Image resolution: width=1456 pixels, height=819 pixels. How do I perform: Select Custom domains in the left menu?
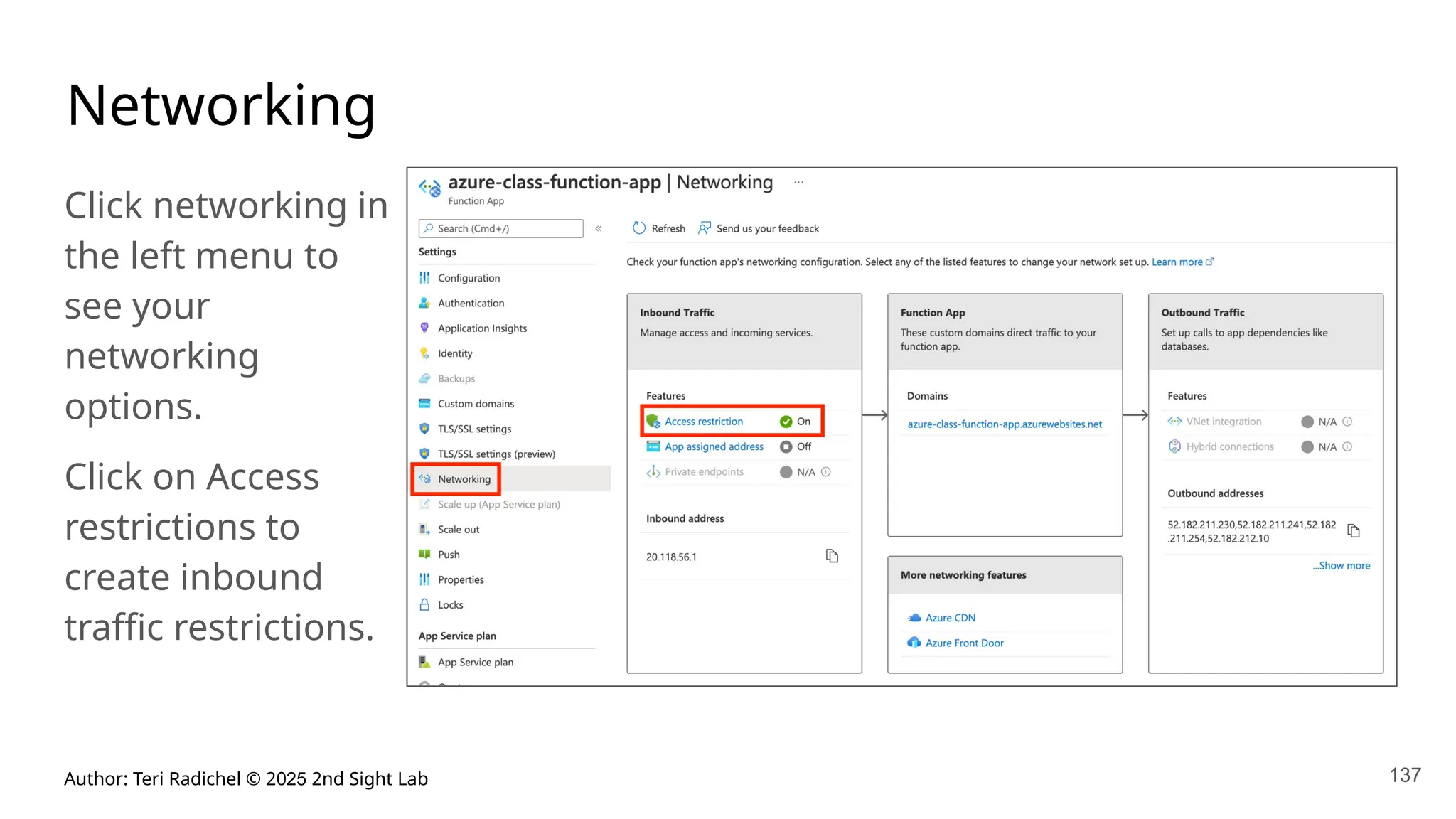click(476, 403)
